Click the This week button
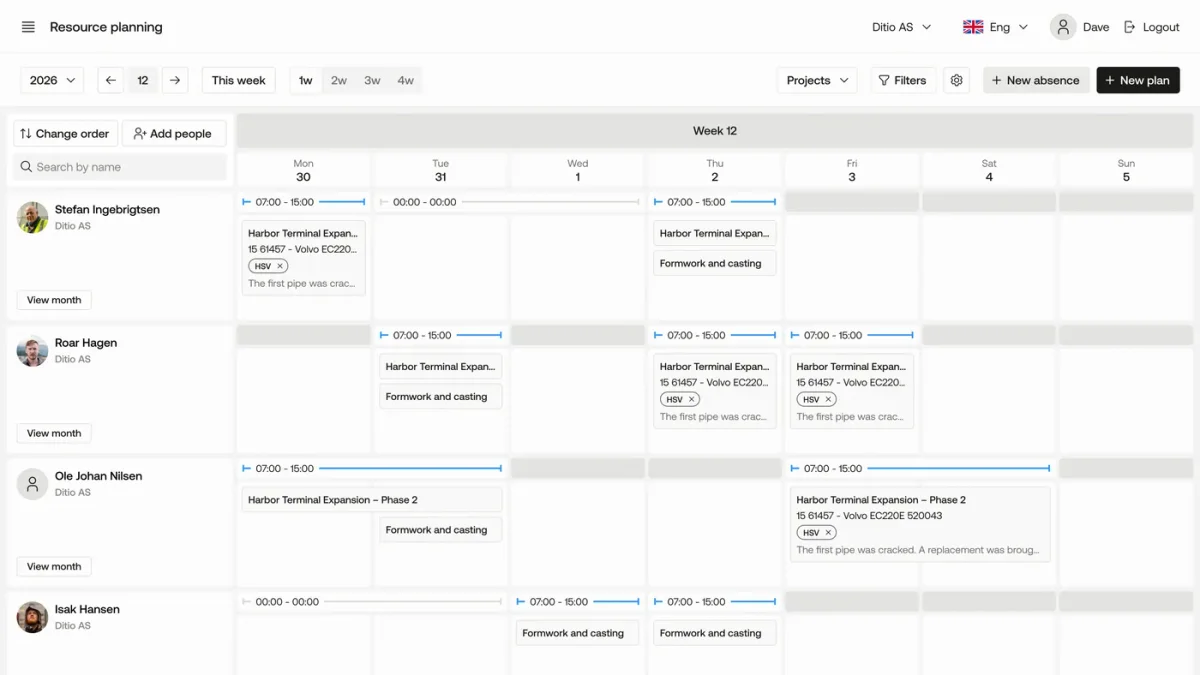 coord(239,81)
